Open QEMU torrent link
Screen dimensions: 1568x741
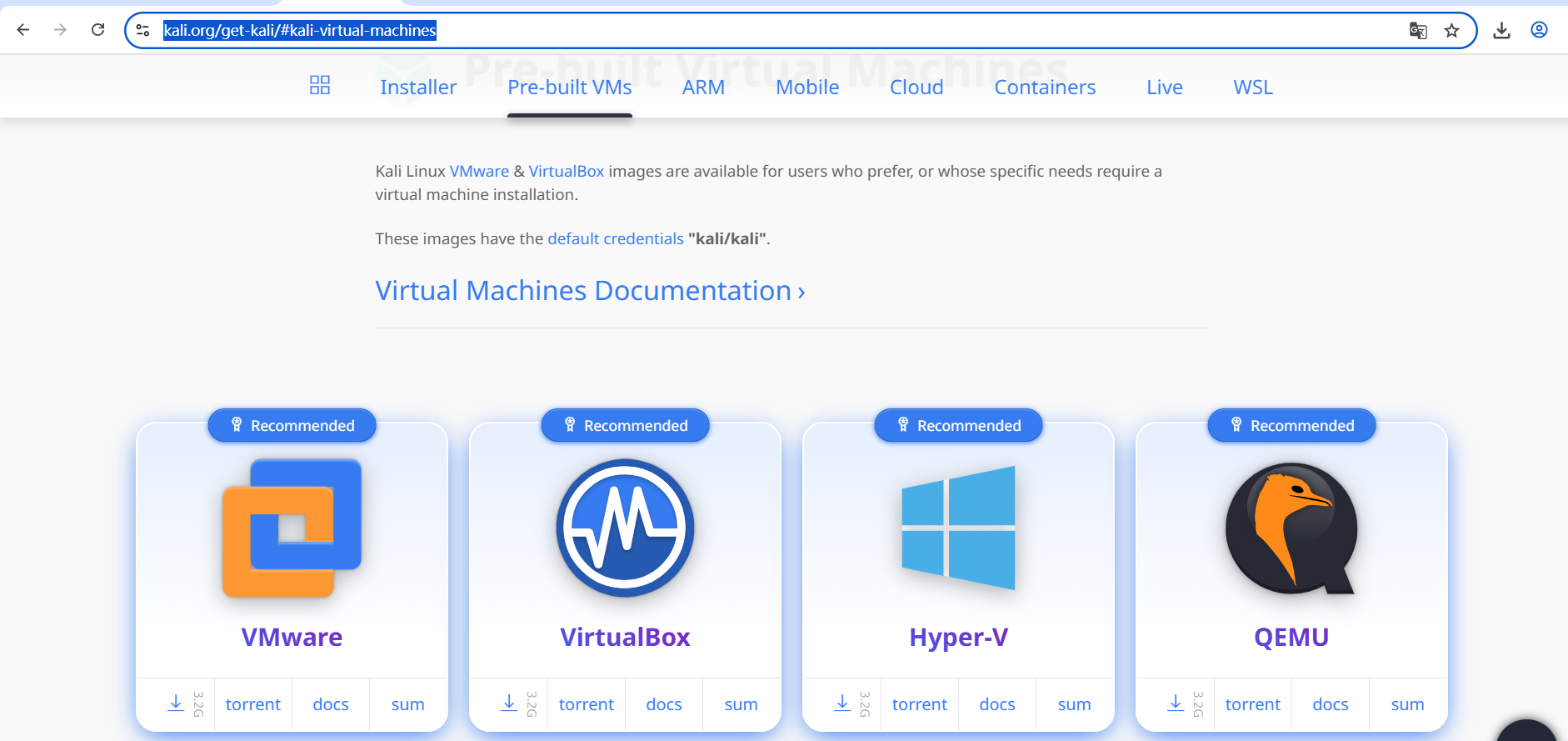point(1253,704)
